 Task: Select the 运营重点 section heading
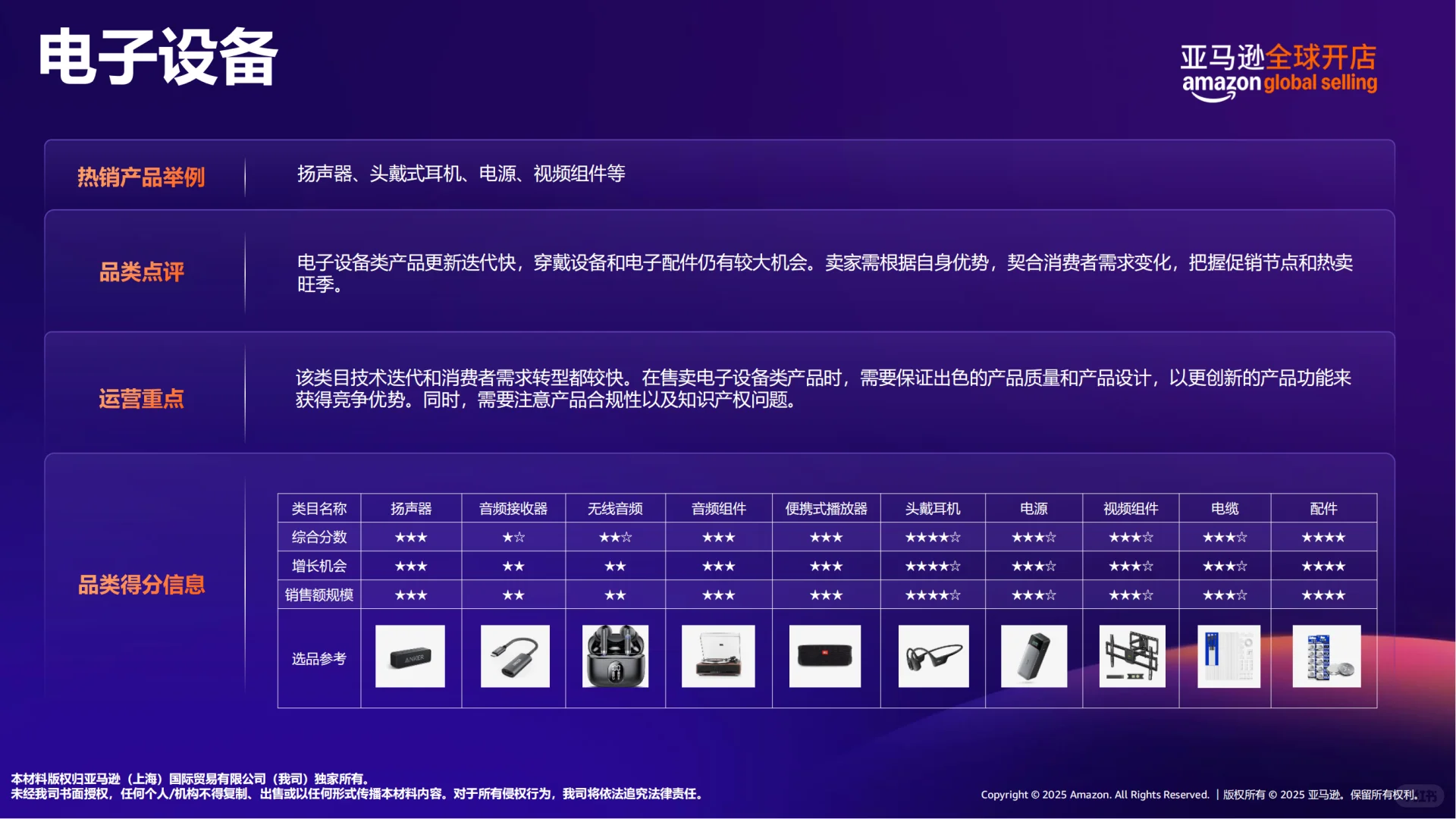click(x=141, y=399)
